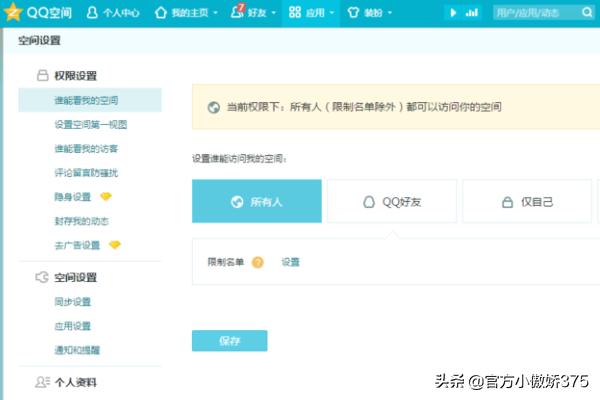Open 个人中心 in the top bar

pyautogui.click(x=113, y=13)
